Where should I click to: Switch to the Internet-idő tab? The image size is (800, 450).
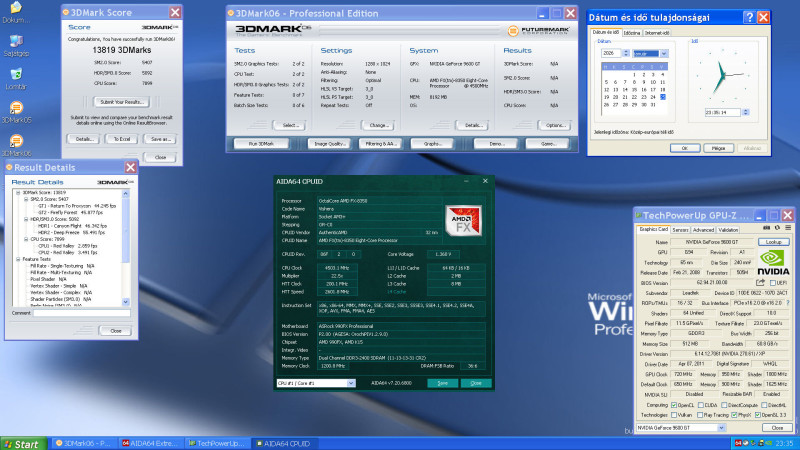click(657, 33)
